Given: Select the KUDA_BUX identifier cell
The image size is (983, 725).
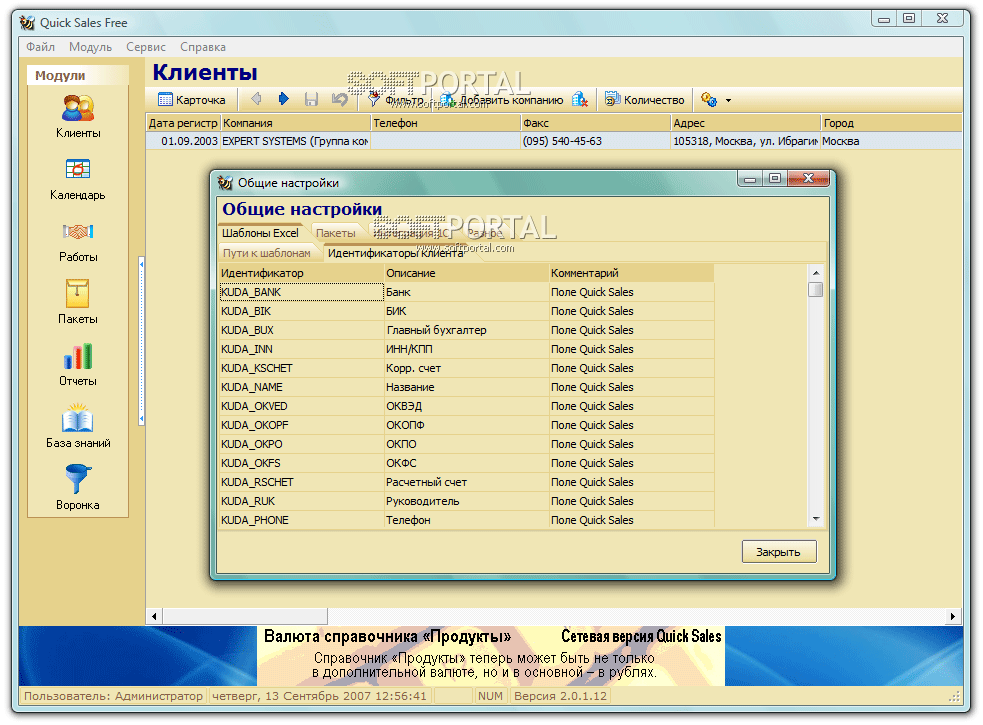Looking at the screenshot, I should [x=301, y=330].
